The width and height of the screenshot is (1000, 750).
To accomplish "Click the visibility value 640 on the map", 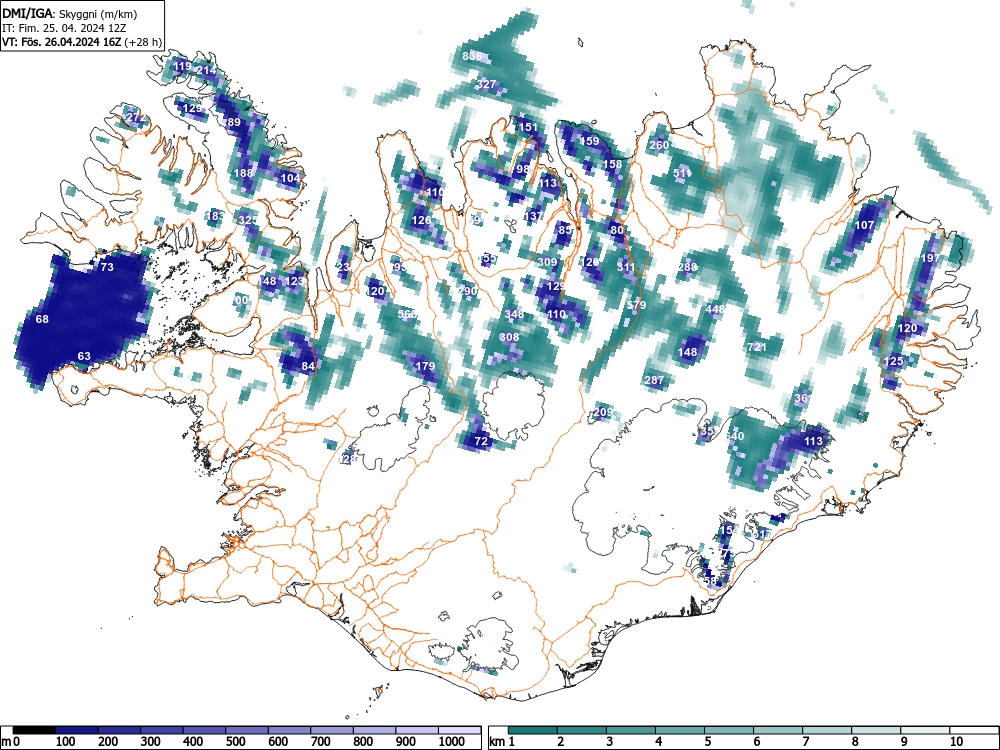I will (x=735, y=436).
